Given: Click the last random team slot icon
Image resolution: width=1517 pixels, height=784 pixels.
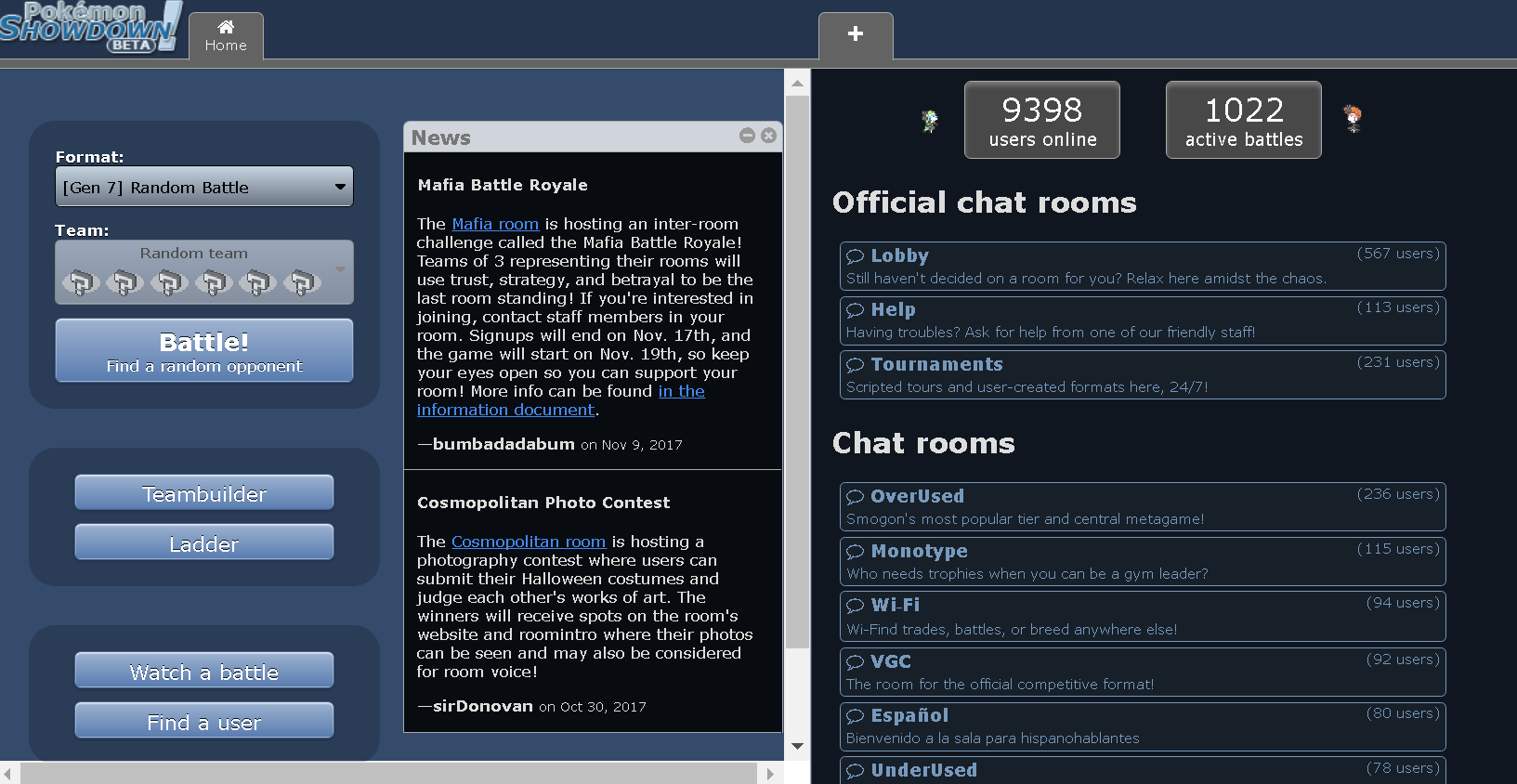Looking at the screenshot, I should [x=301, y=281].
